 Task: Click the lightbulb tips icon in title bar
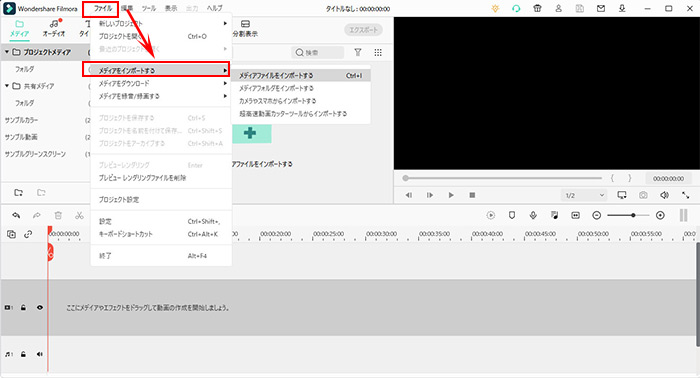point(495,8)
